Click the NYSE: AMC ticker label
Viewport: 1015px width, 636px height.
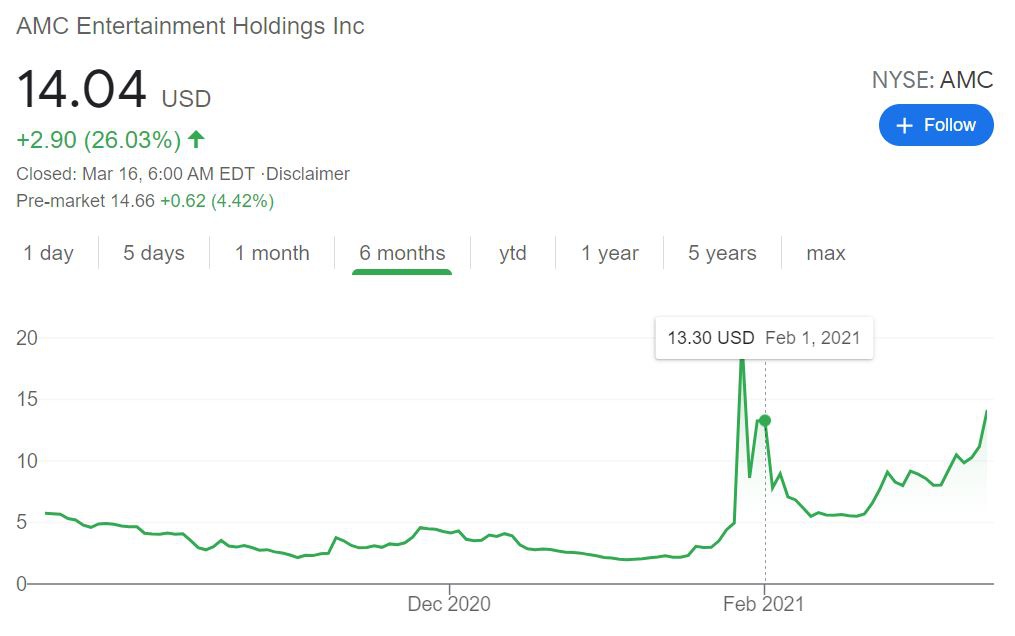click(932, 80)
